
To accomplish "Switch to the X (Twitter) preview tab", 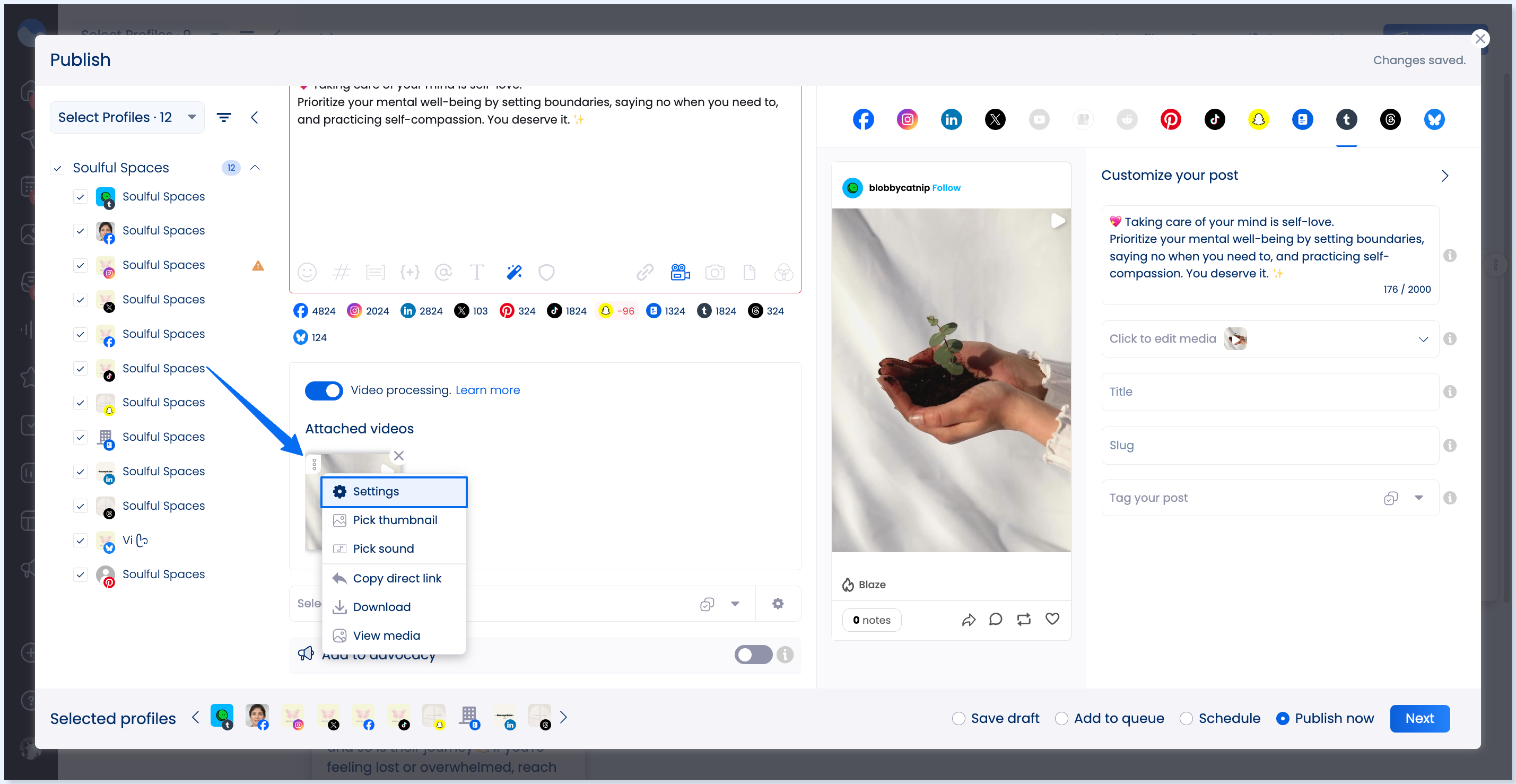I will coord(995,119).
